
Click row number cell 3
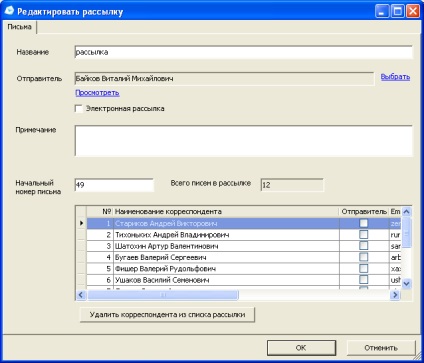pyautogui.click(x=100, y=246)
